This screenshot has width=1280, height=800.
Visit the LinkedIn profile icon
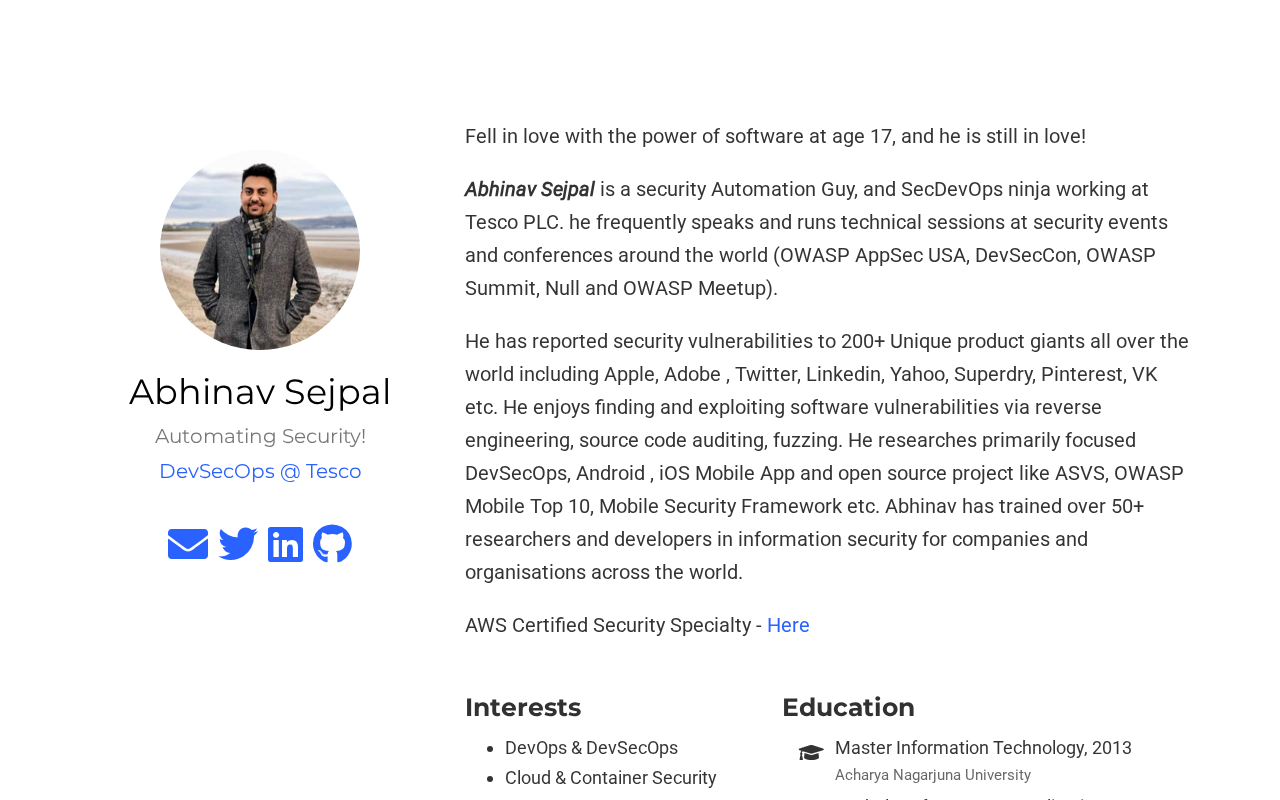coord(285,544)
